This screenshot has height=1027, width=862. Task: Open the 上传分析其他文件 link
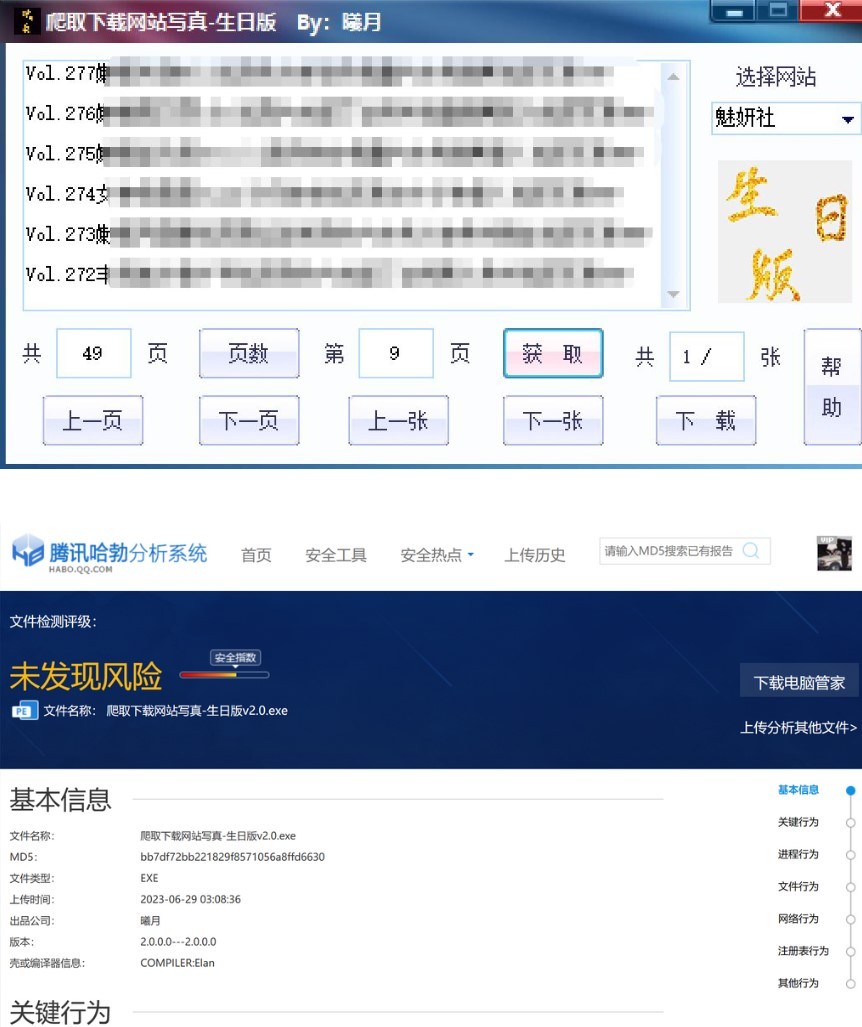(x=798, y=728)
